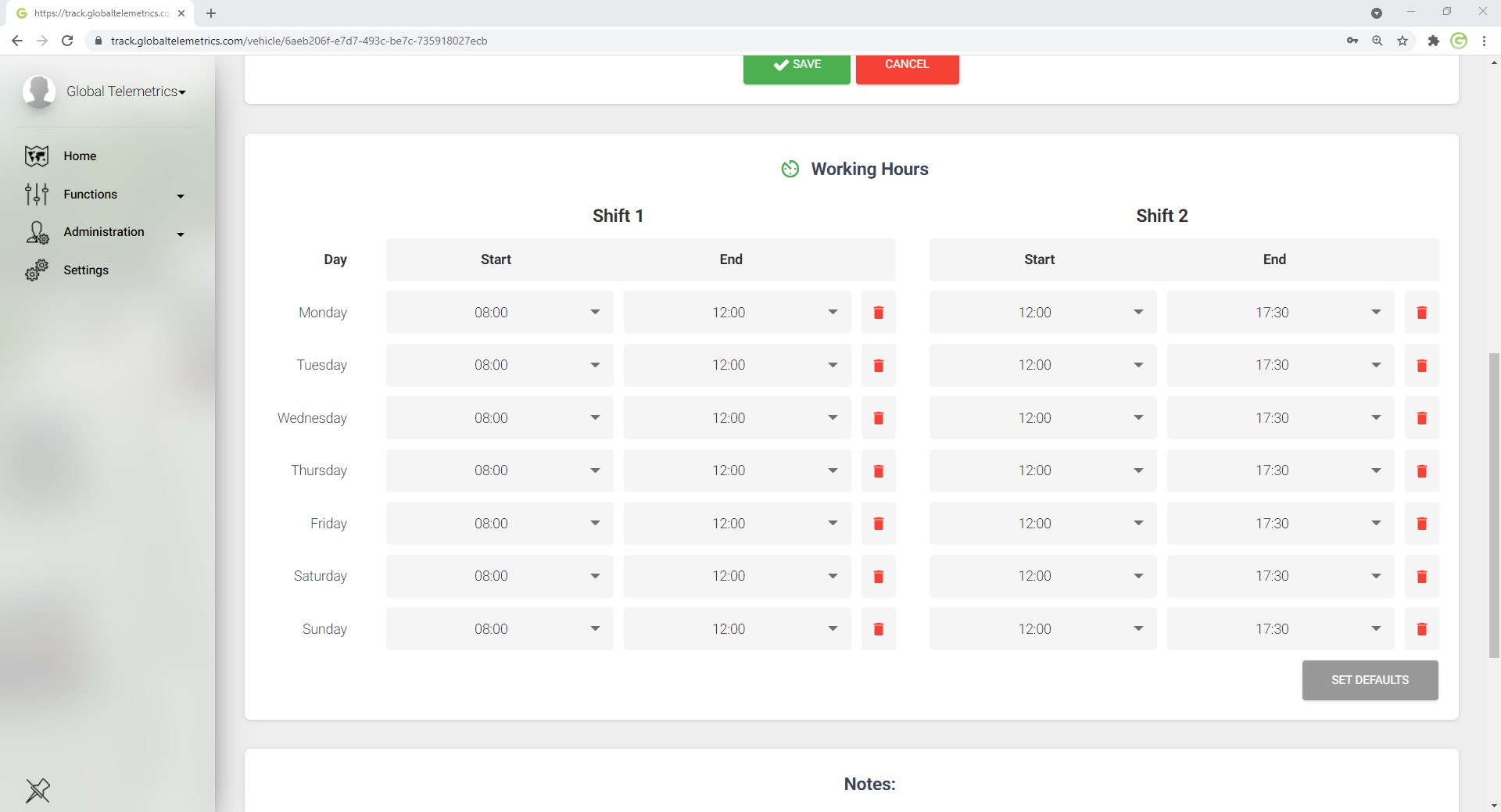Delete Monday's Shift 1 hours with trash icon
1501x812 pixels.
tap(878, 313)
